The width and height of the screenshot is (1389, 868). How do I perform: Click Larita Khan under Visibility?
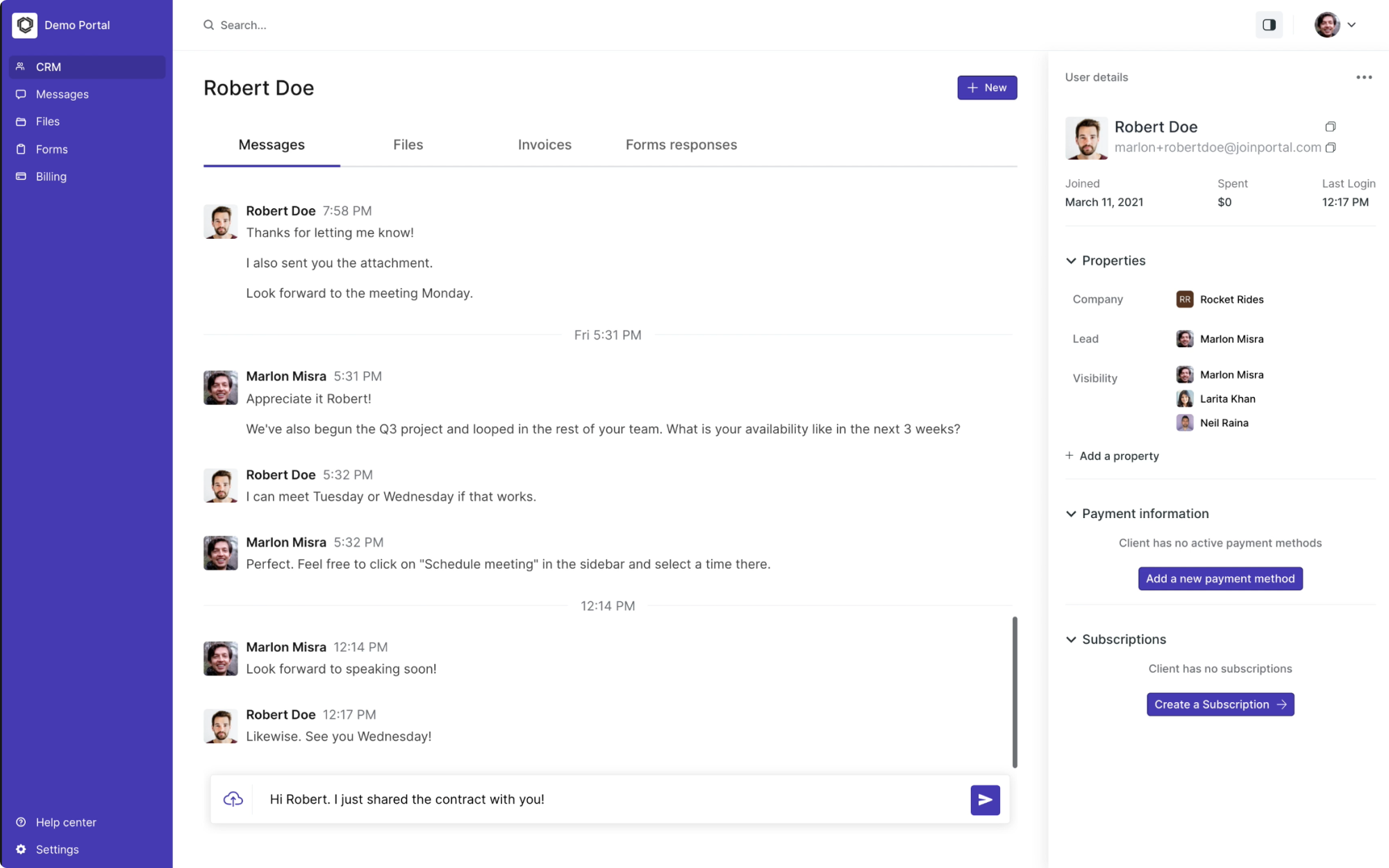coord(1227,399)
